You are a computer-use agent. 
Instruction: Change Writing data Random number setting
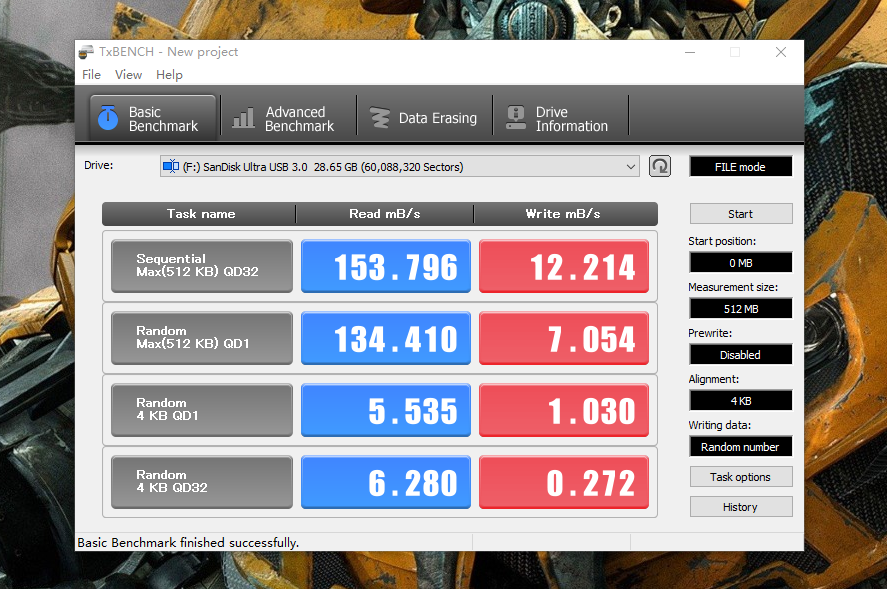point(740,447)
